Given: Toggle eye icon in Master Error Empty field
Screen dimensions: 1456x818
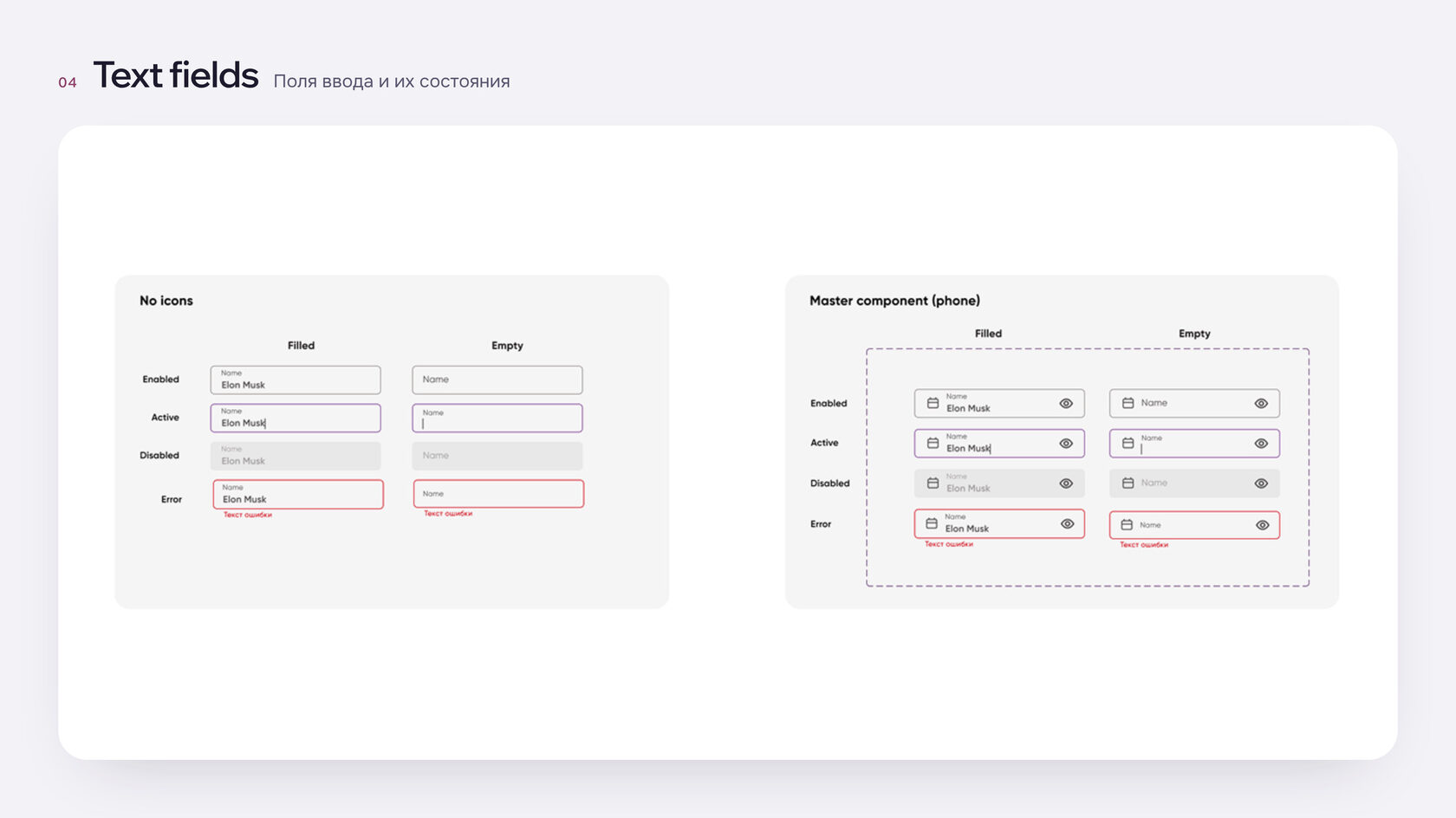Looking at the screenshot, I should pos(1262,524).
